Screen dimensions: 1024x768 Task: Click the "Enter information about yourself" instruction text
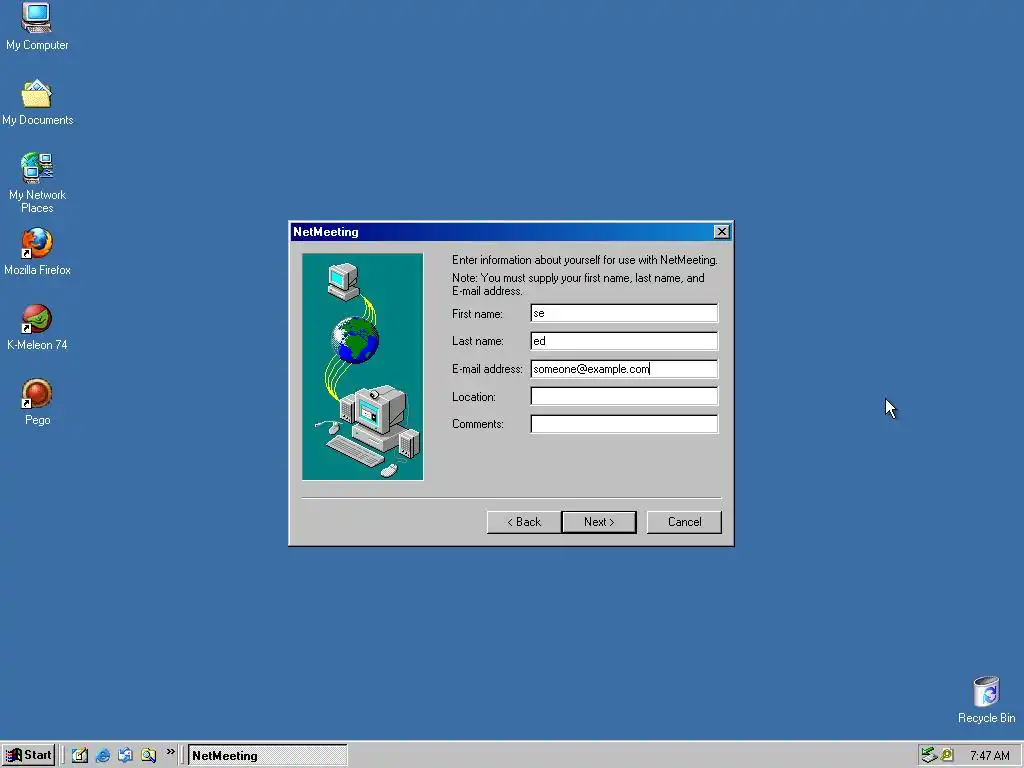pos(584,260)
